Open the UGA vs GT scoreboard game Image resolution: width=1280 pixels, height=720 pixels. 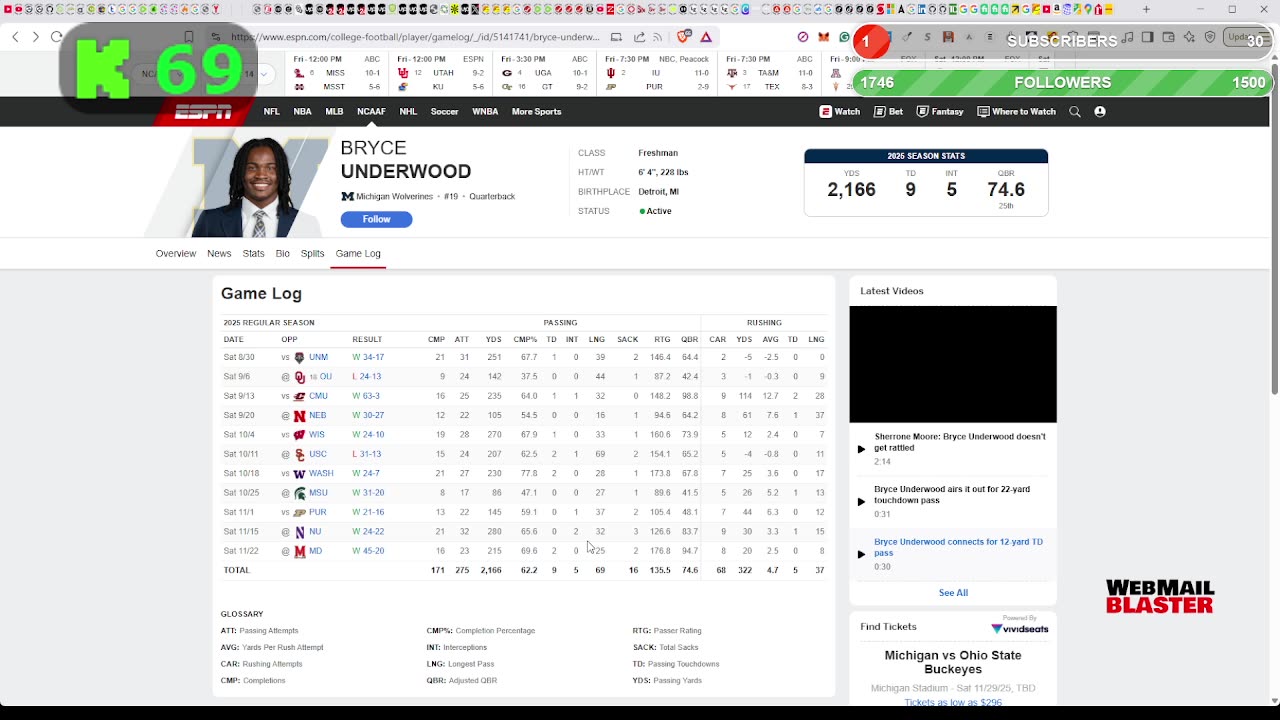[x=545, y=73]
